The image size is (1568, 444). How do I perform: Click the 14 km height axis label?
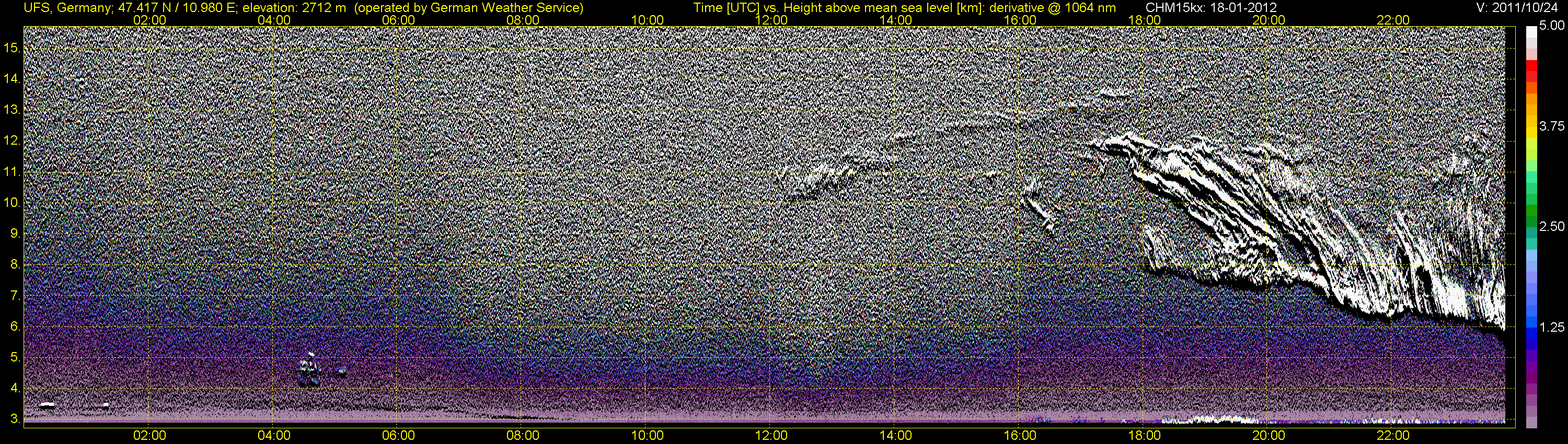click(12, 78)
